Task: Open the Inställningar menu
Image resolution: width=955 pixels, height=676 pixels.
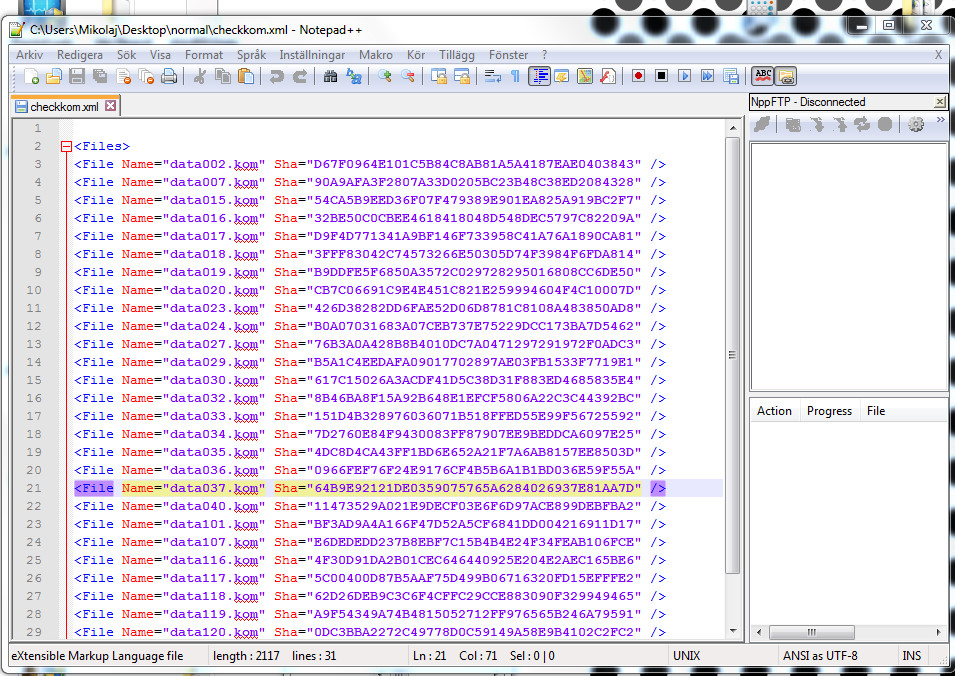Action: 312,55
